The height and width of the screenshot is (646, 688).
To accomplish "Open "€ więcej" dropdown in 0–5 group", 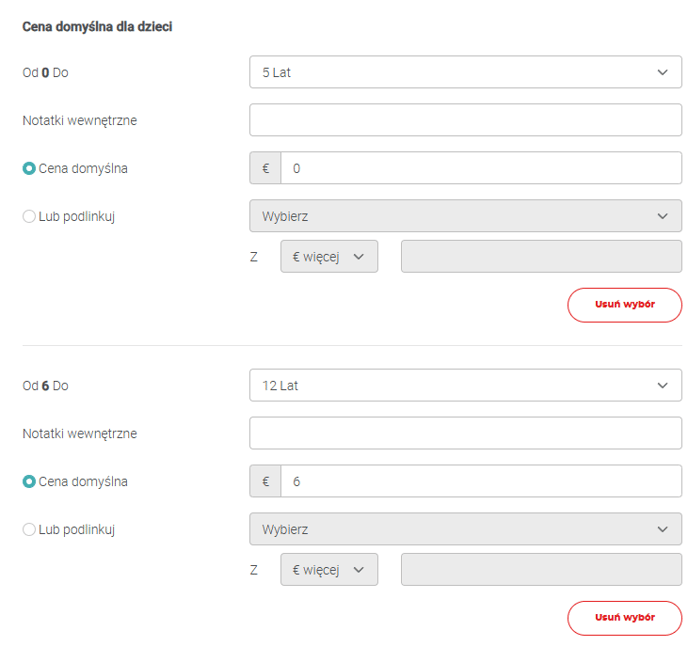I will coord(329,257).
